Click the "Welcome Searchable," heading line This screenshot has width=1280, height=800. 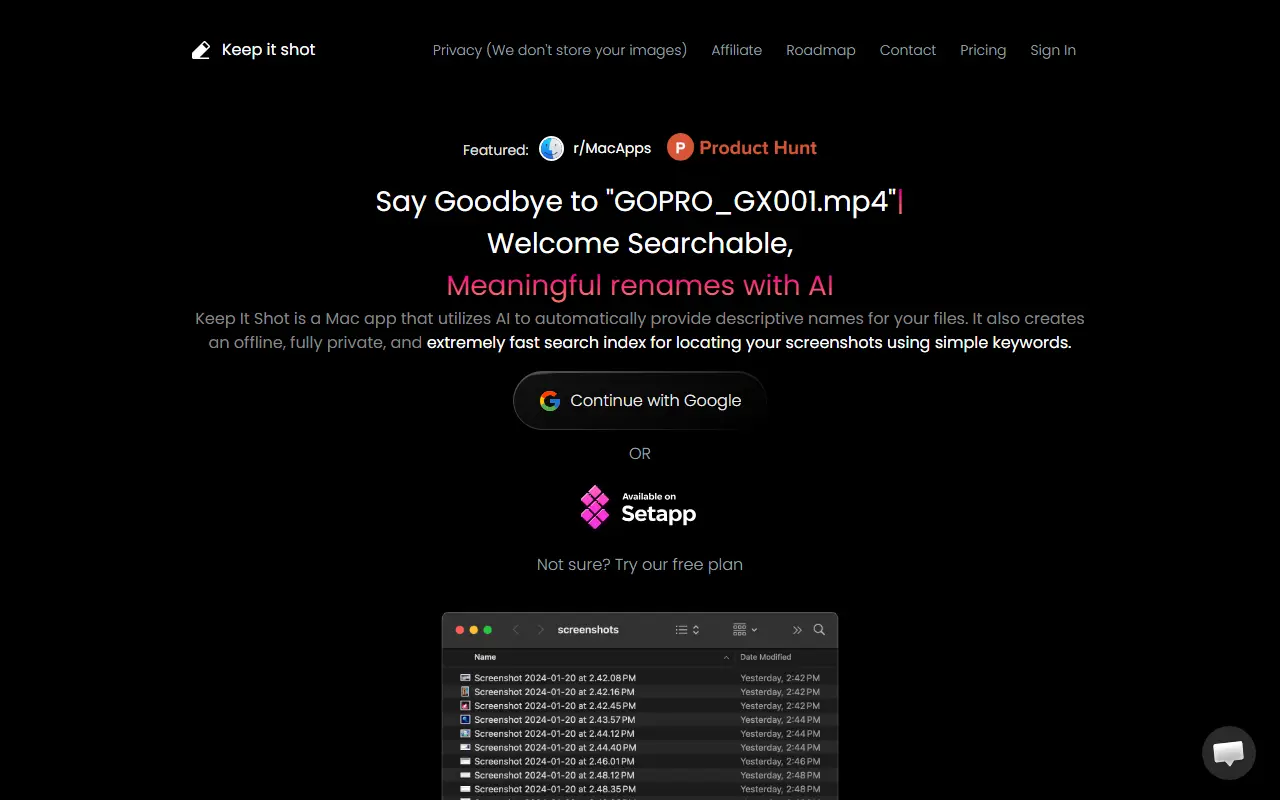pyautogui.click(x=640, y=243)
